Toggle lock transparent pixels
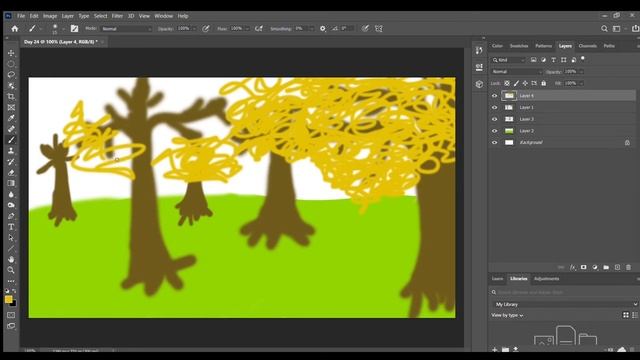 pyautogui.click(x=507, y=83)
